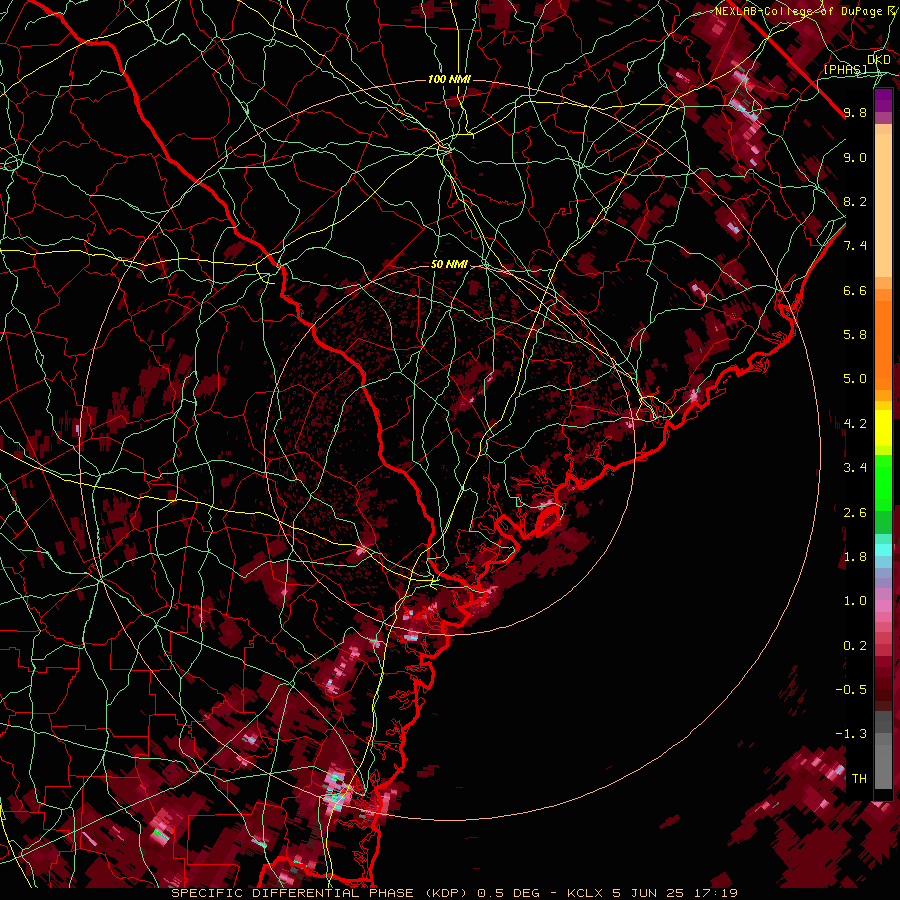Click the 9.8 value on the color scale
The height and width of the screenshot is (900, 900).
pyautogui.click(x=855, y=112)
